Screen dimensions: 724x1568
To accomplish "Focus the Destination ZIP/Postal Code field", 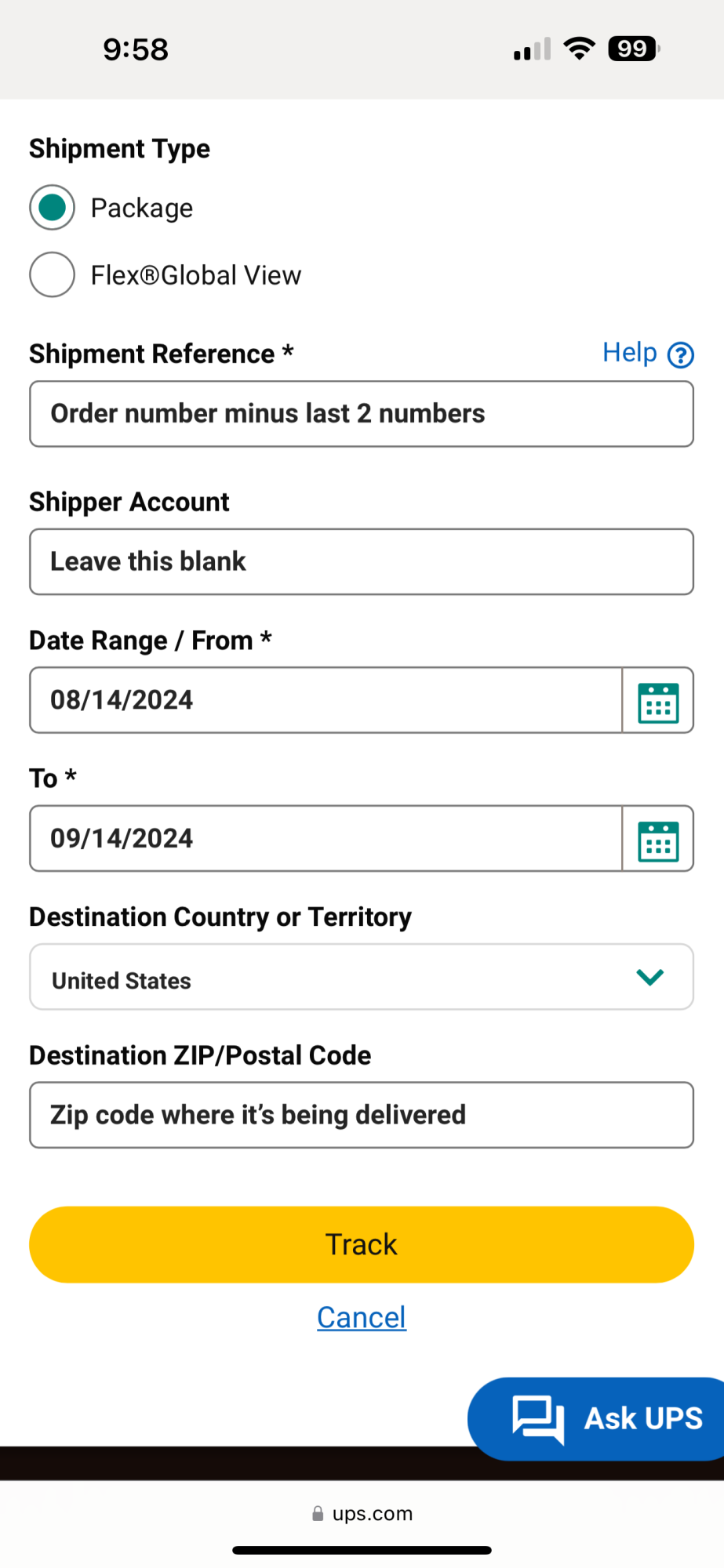I will tap(362, 1115).
